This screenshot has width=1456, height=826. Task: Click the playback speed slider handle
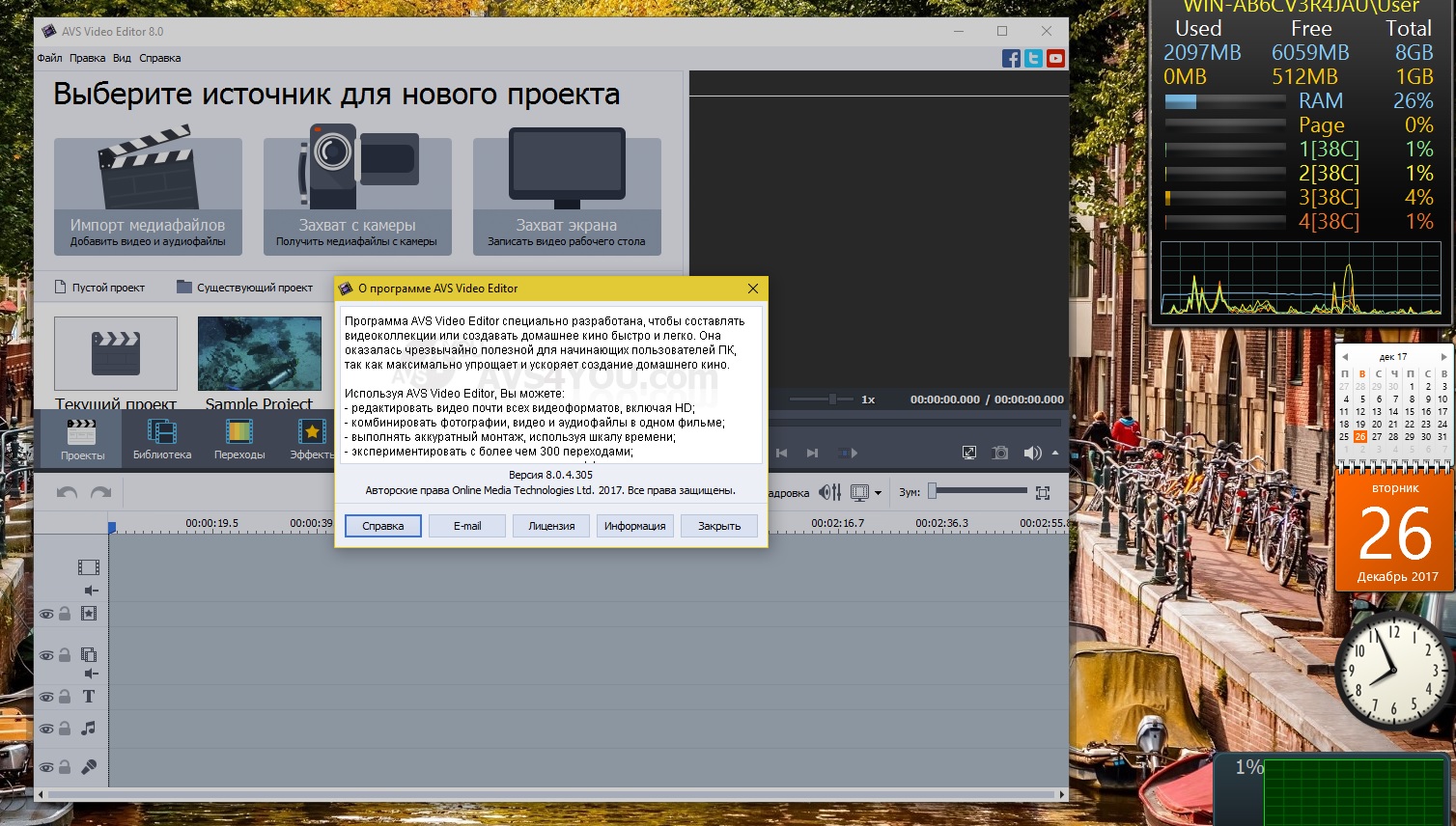831,399
